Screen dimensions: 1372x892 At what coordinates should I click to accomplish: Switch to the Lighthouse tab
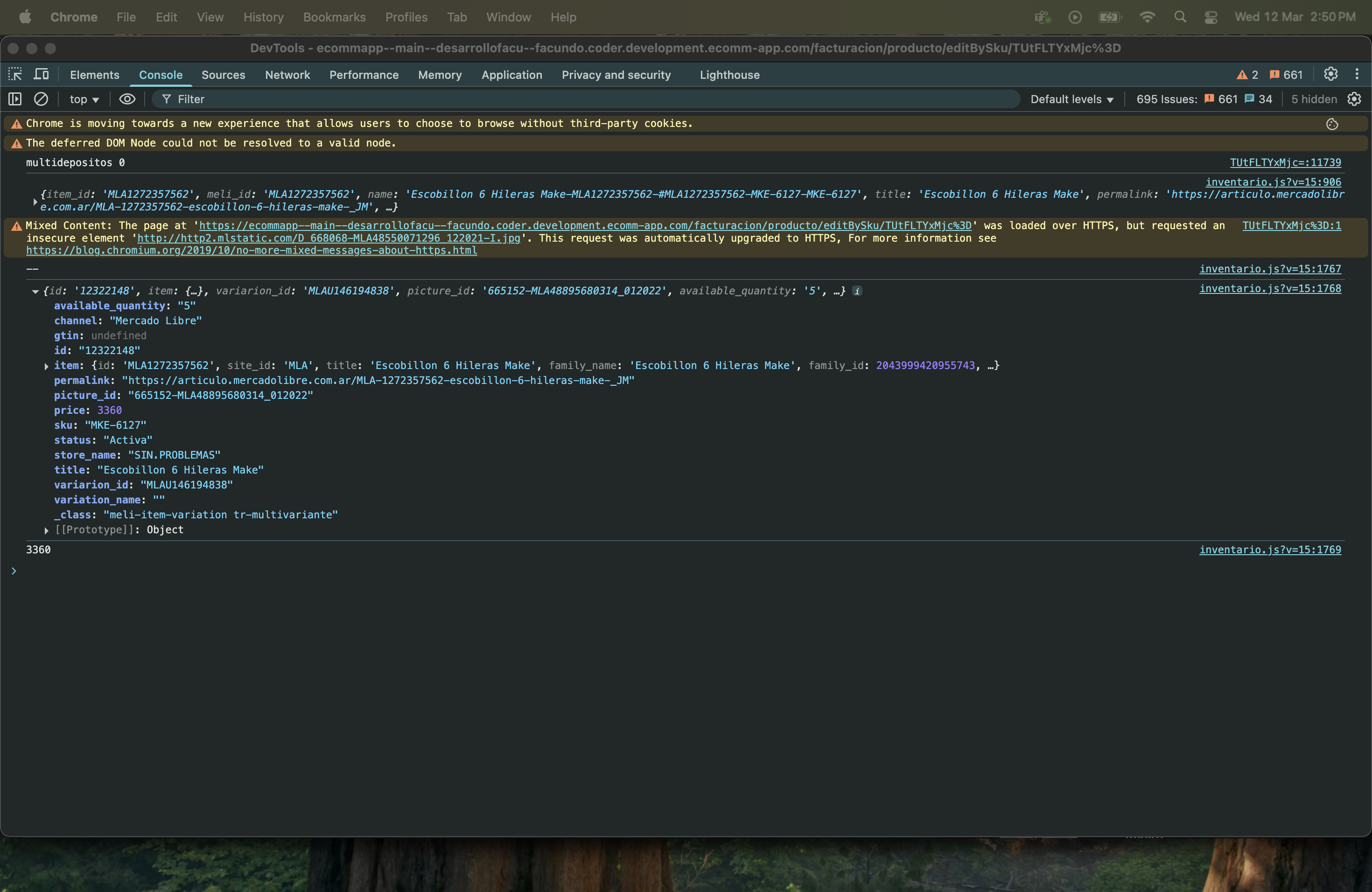[x=729, y=75]
